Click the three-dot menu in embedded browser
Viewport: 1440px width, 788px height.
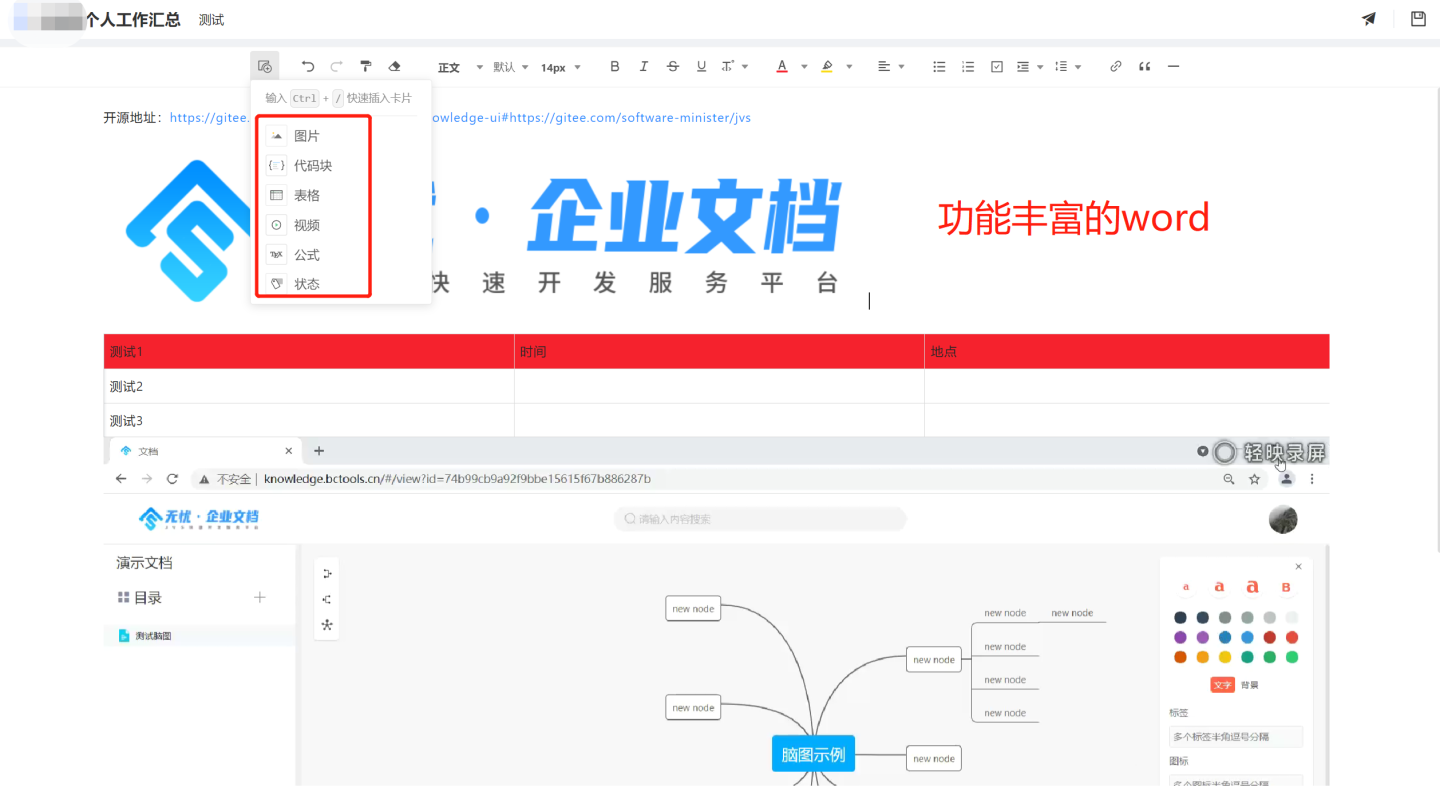1312,479
